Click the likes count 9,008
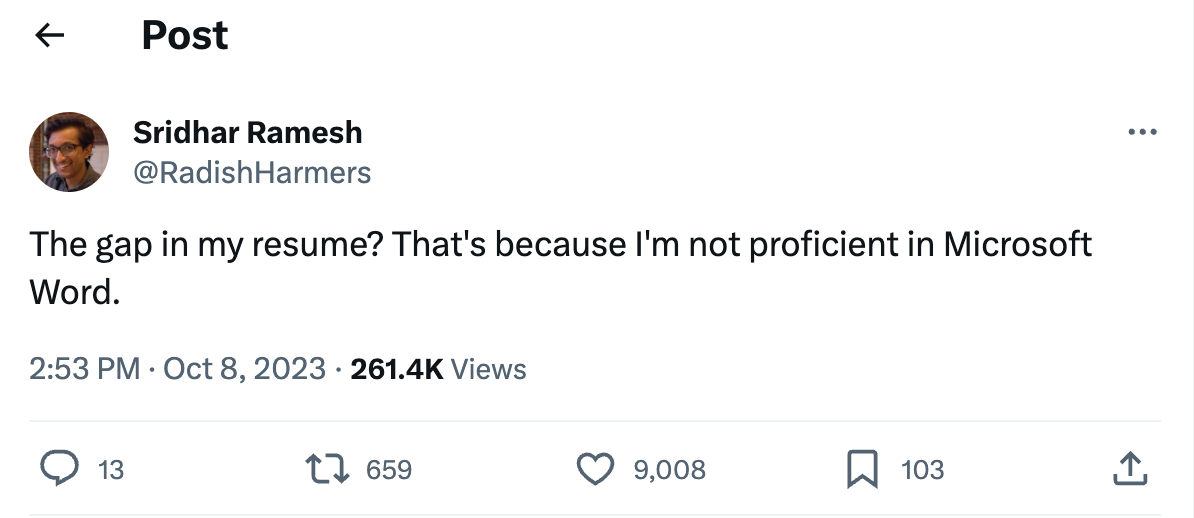This screenshot has width=1194, height=518. click(x=669, y=470)
